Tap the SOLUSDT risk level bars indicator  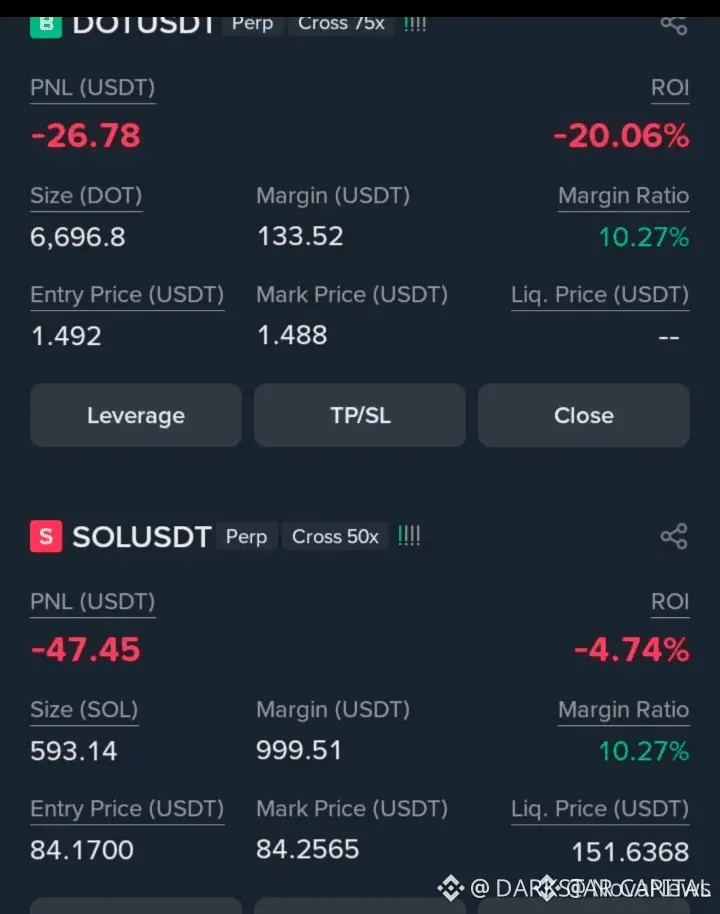tap(409, 536)
